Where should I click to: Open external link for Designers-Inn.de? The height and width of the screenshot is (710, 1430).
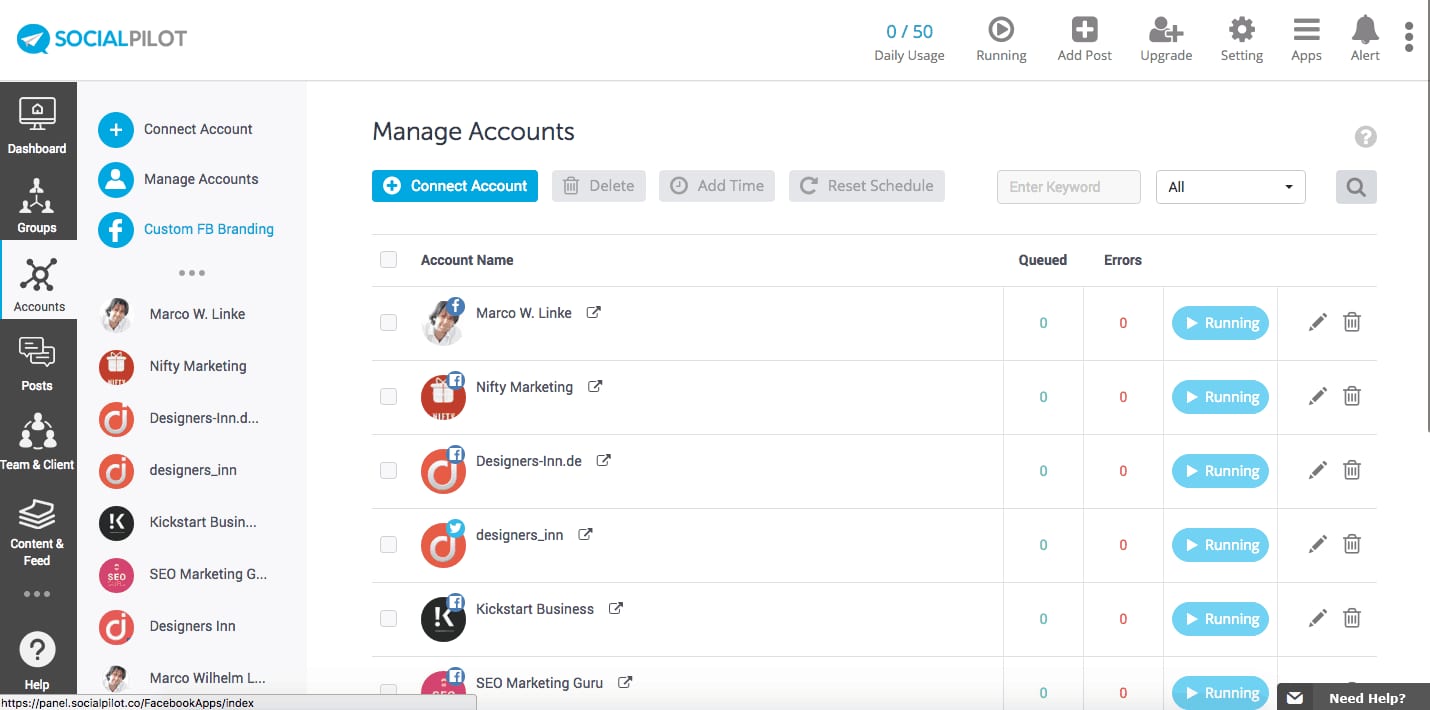pyautogui.click(x=604, y=460)
